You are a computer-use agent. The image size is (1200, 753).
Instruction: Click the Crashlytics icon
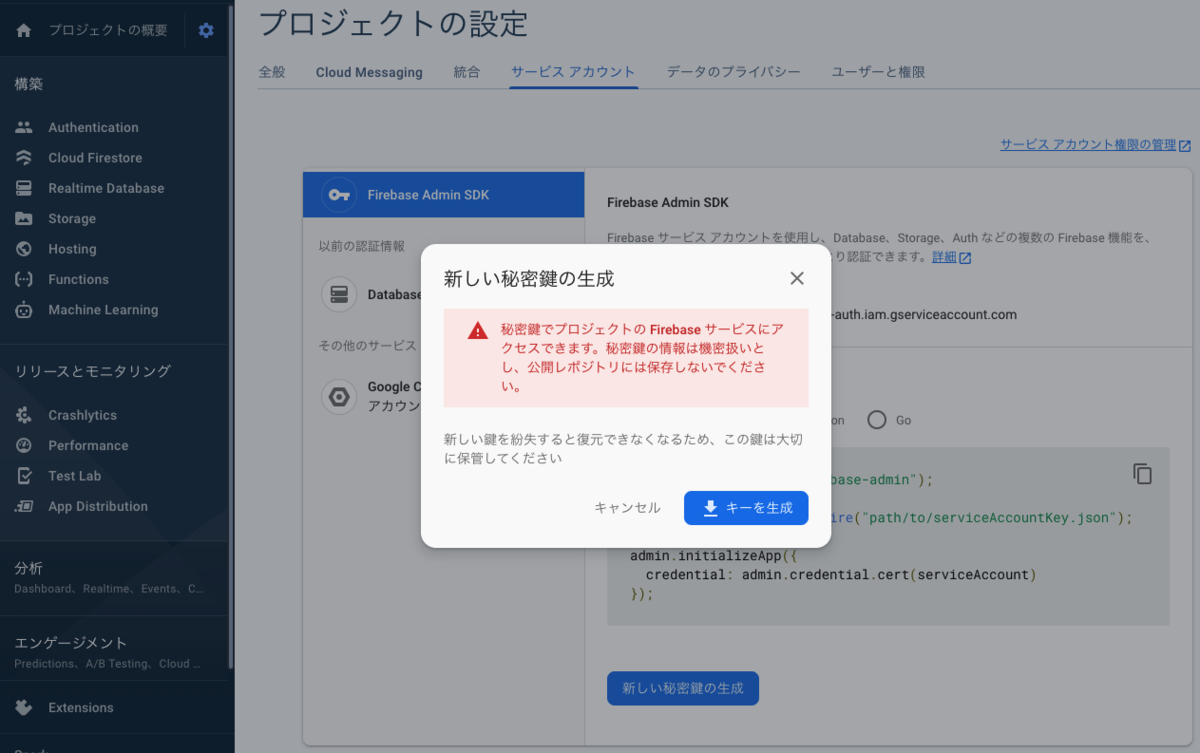tap(24, 415)
